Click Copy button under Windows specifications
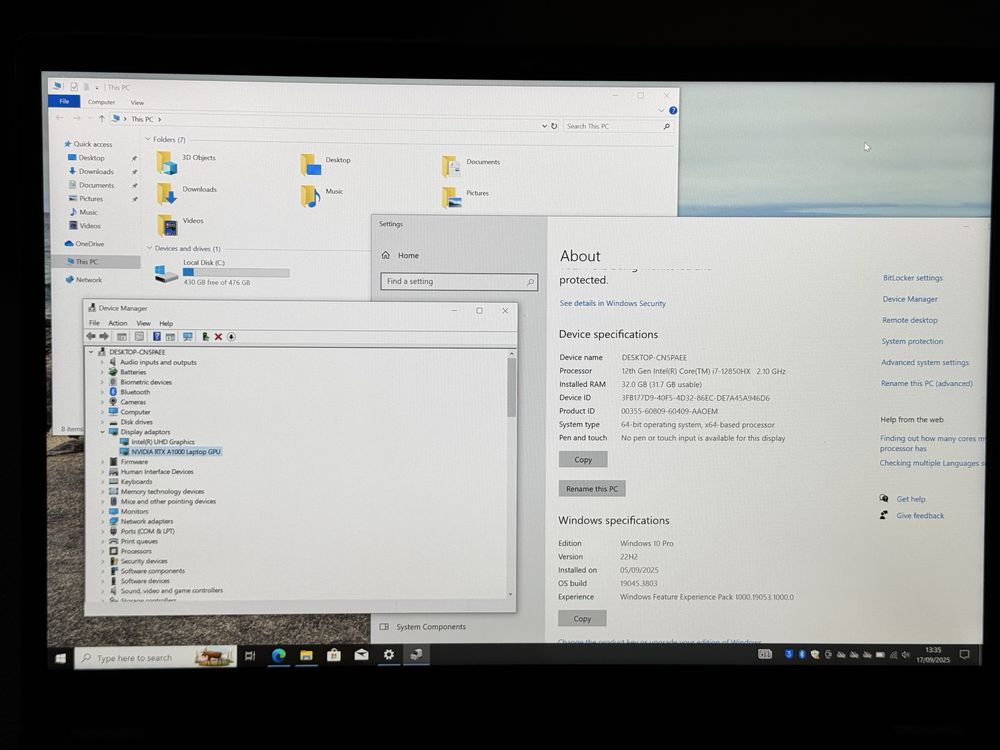This screenshot has width=1000, height=750. [582, 619]
